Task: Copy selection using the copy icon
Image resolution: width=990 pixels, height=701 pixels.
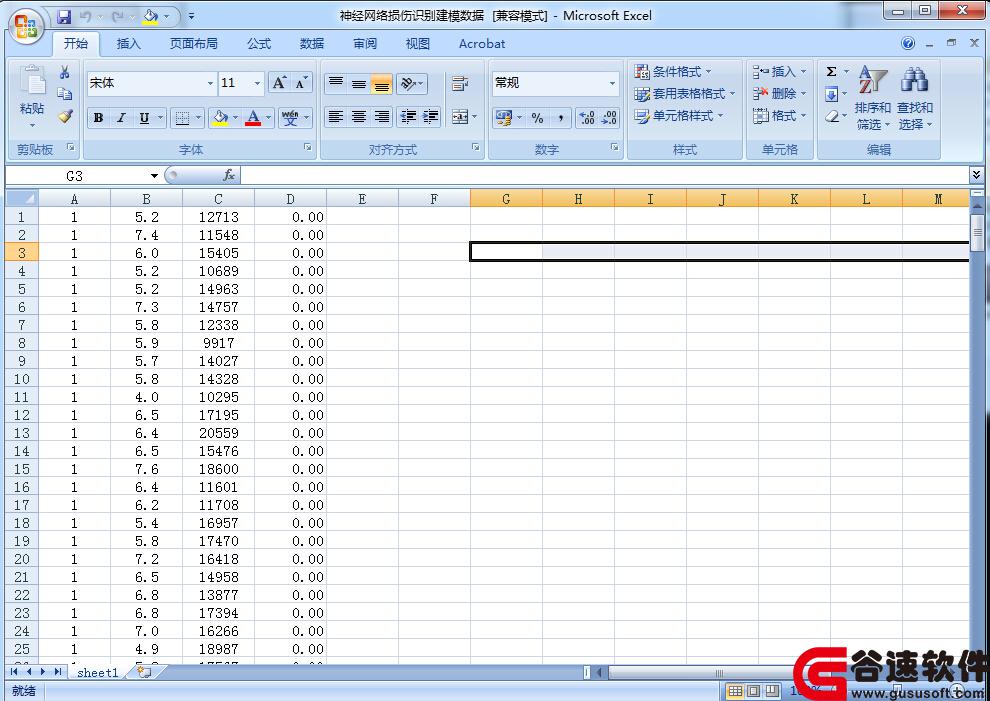Action: pyautogui.click(x=64, y=94)
